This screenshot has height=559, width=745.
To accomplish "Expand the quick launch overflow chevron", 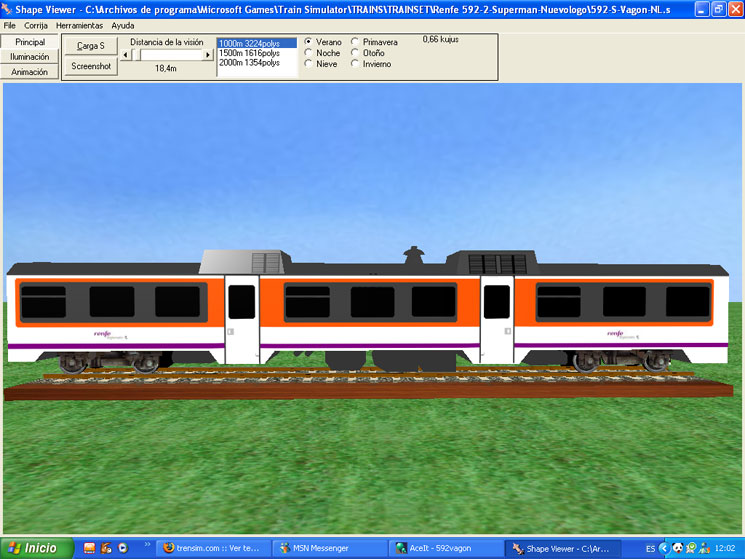I will click(x=149, y=546).
